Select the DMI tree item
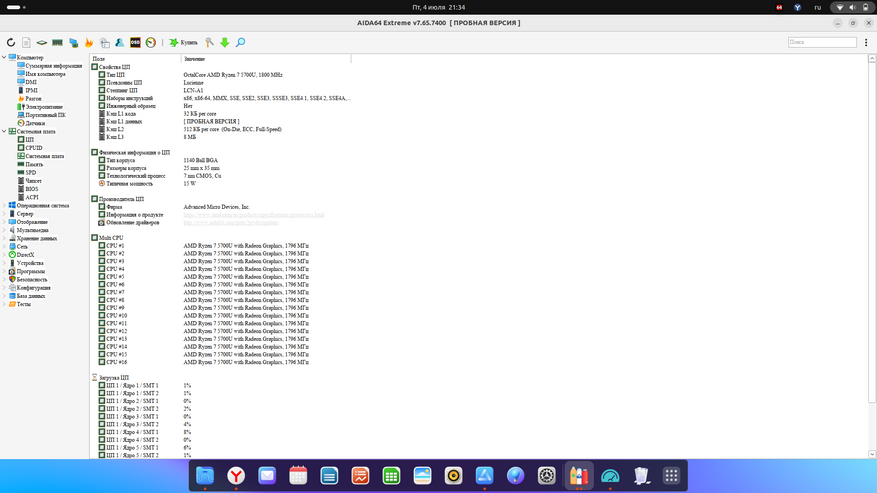 pos(31,82)
